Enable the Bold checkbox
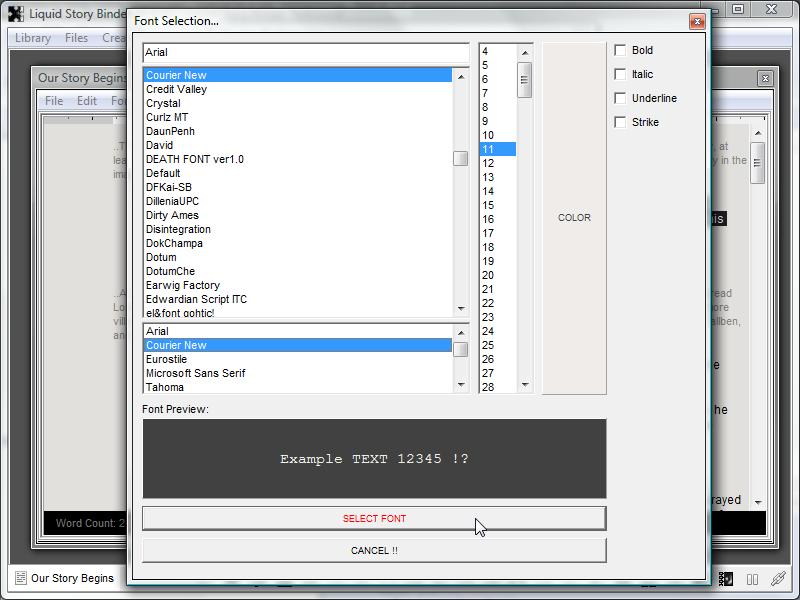The height and width of the screenshot is (600, 800). point(620,50)
